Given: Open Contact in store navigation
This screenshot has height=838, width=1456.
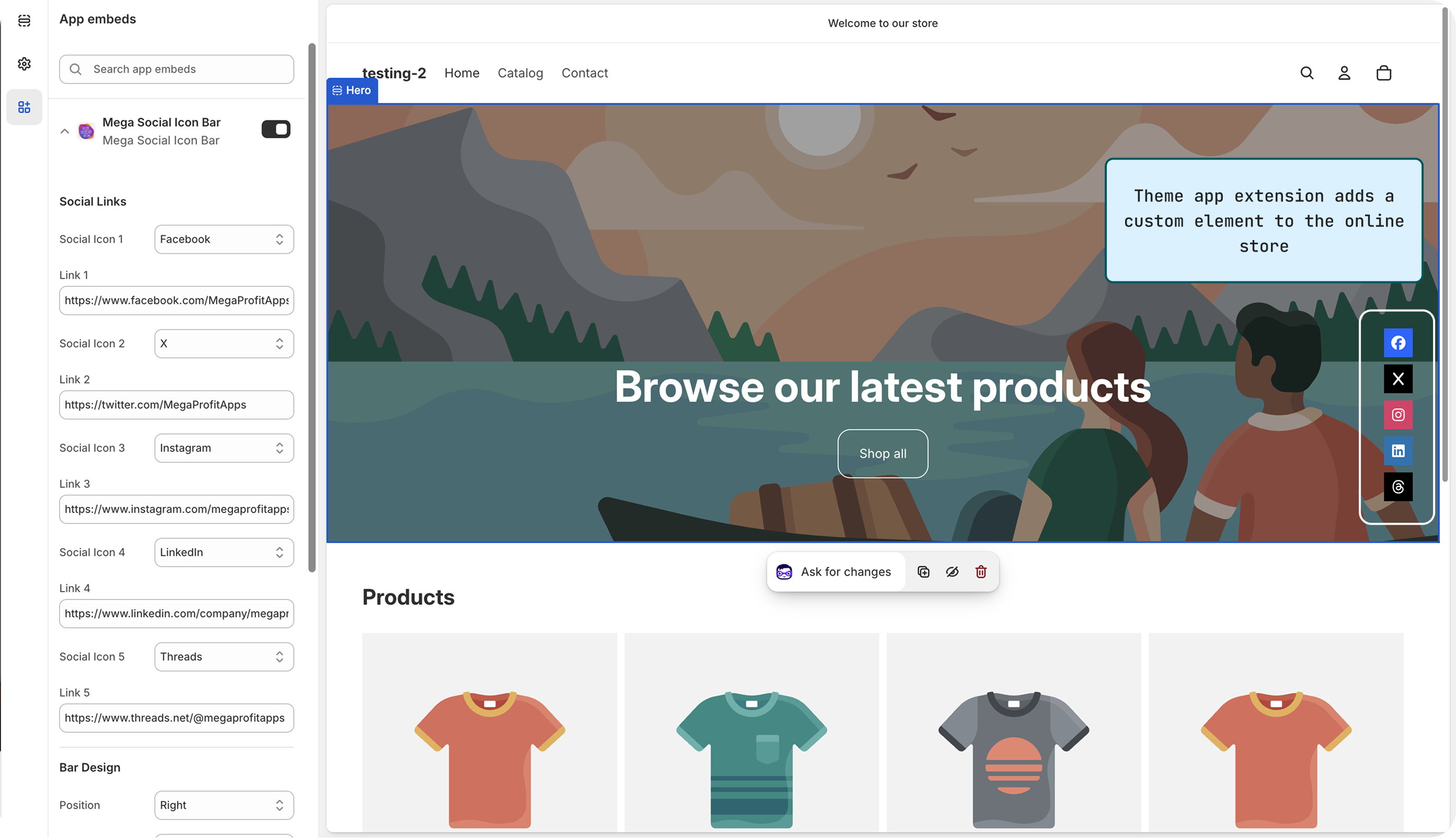Looking at the screenshot, I should pos(585,73).
